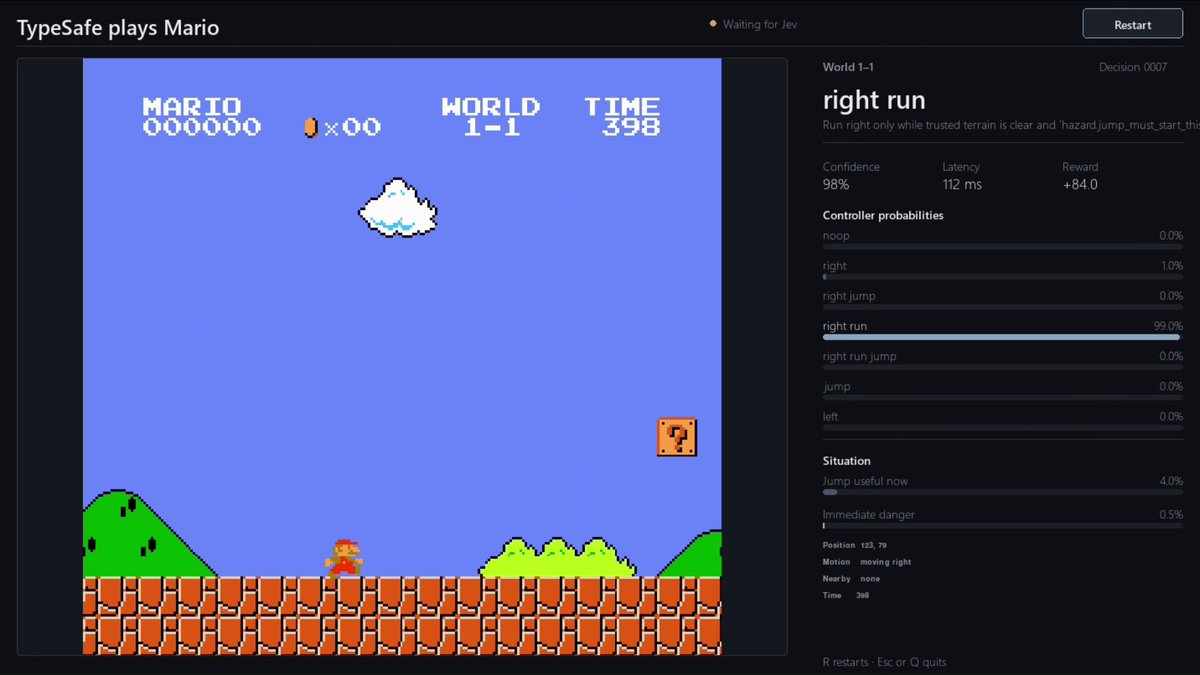
Task: Select the "0.5%" Immediate danger value
Action: pos(1171,515)
